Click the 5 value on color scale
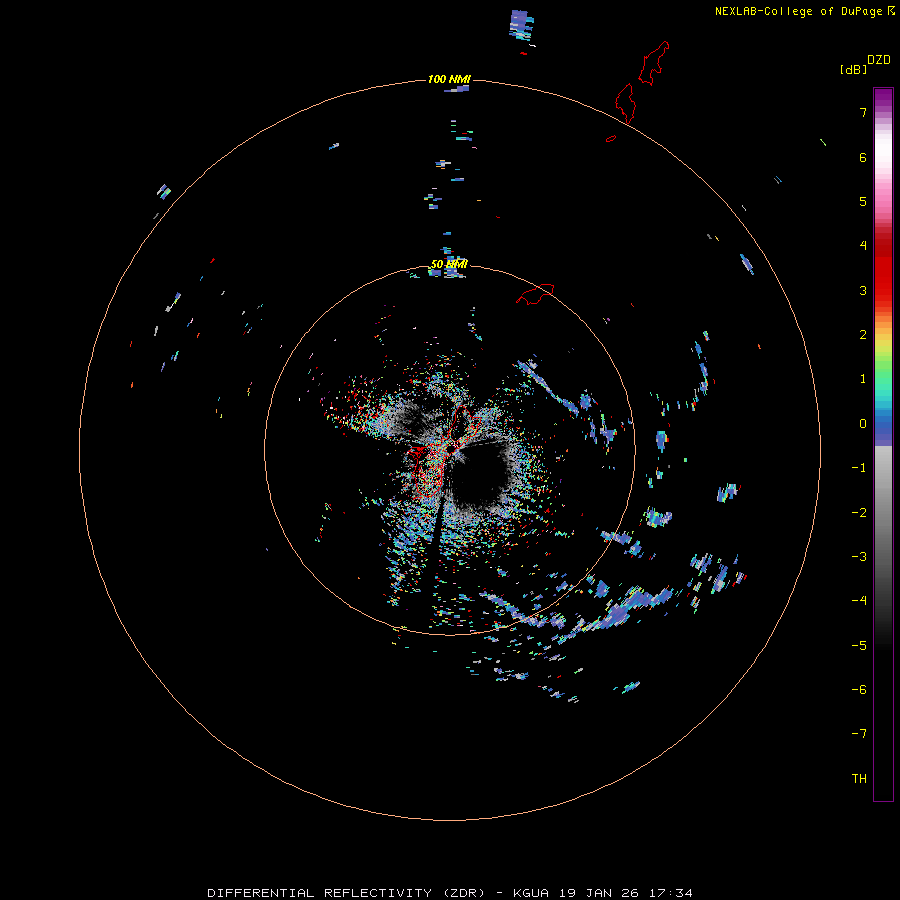Image resolution: width=900 pixels, height=900 pixels. tap(863, 201)
